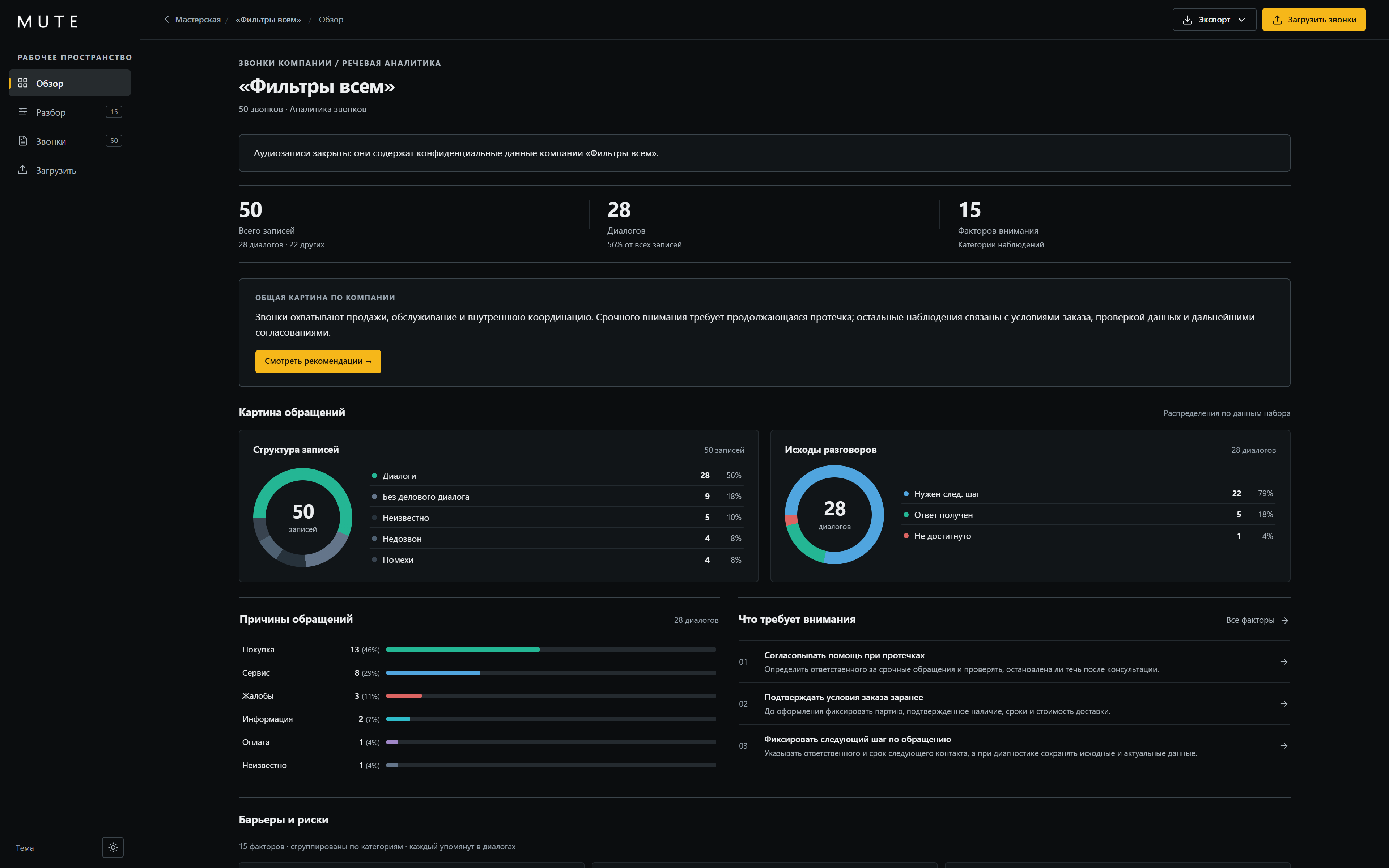Click the MUTE logo

(x=48, y=22)
